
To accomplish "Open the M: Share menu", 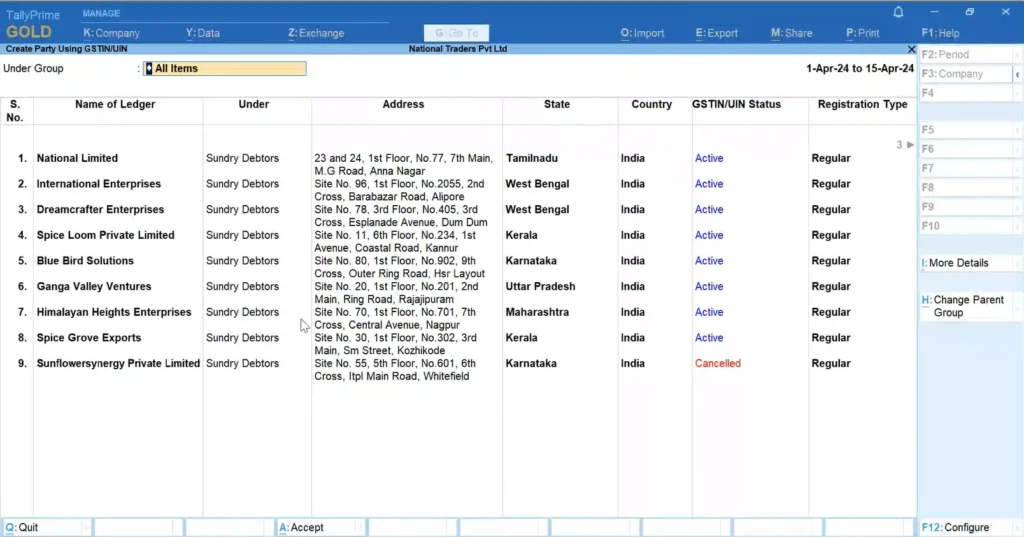I will click(792, 33).
